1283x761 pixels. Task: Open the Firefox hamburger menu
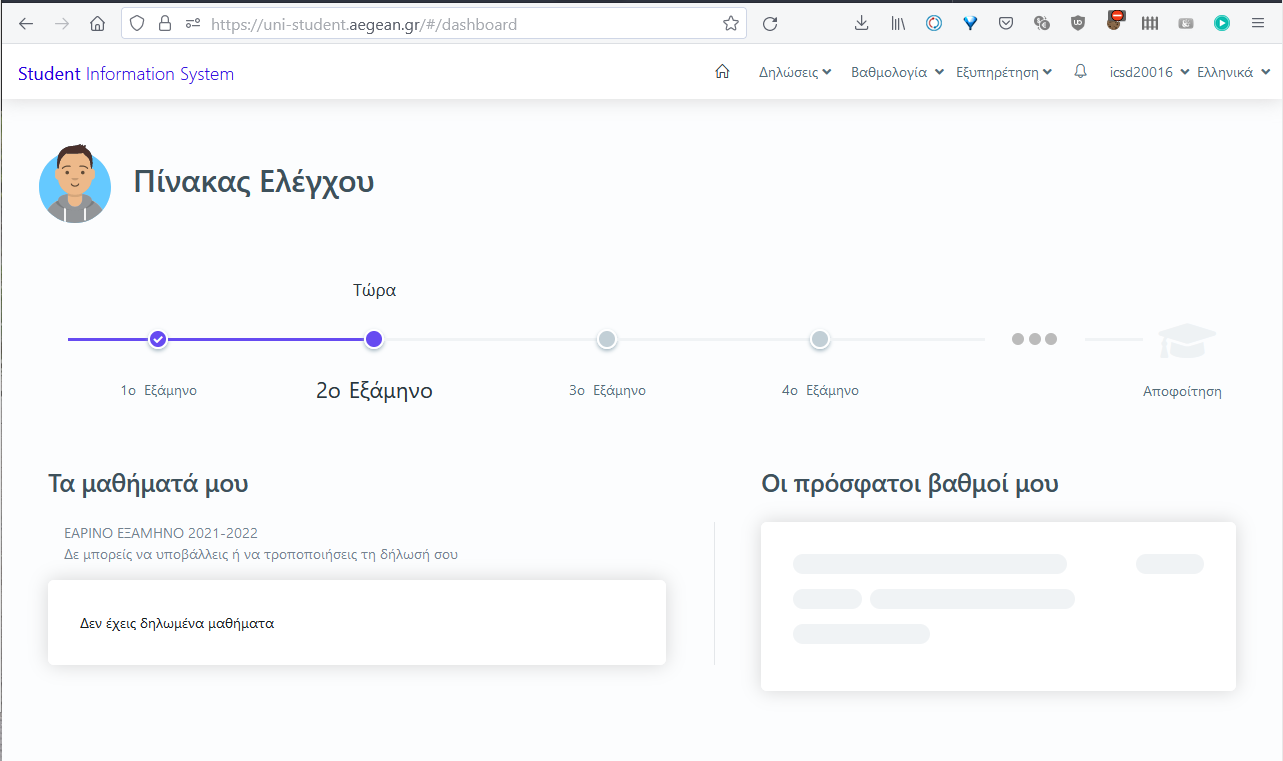[x=1258, y=24]
